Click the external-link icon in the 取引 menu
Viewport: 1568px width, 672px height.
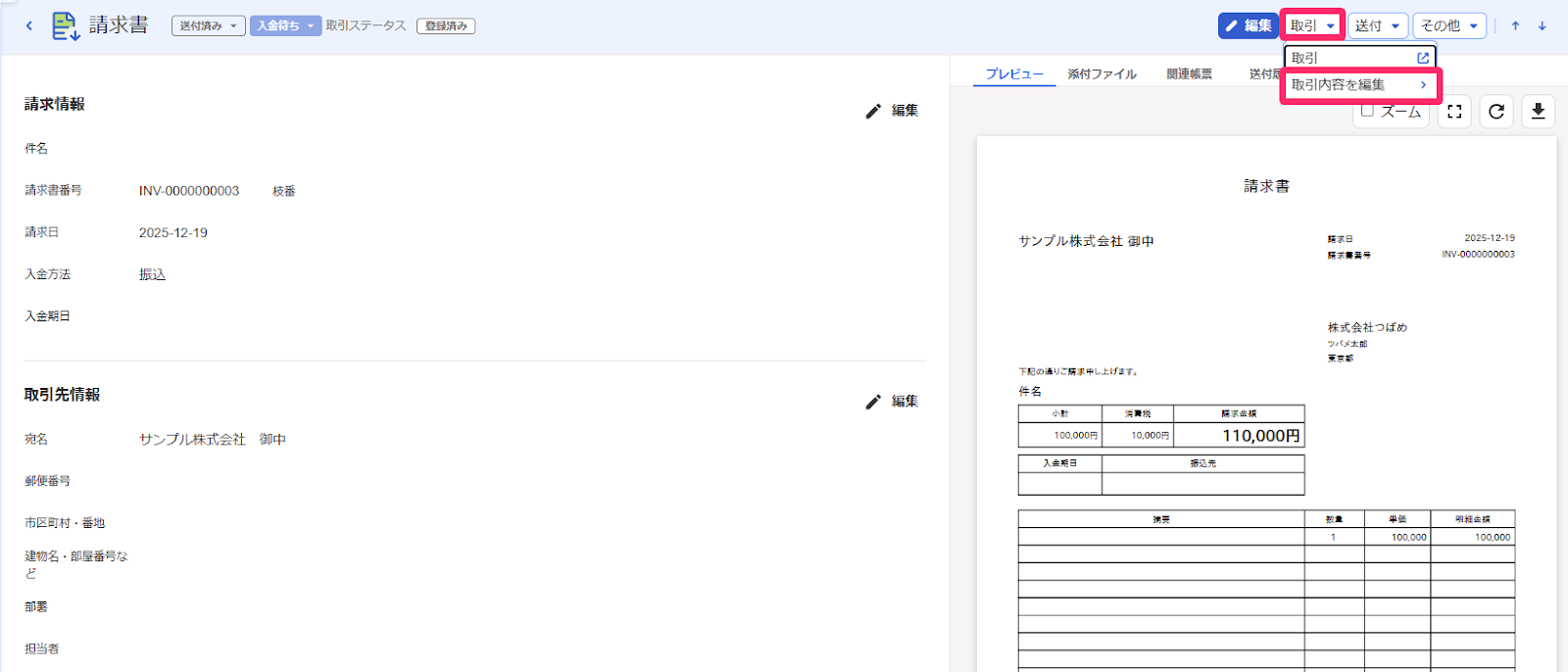1423,58
